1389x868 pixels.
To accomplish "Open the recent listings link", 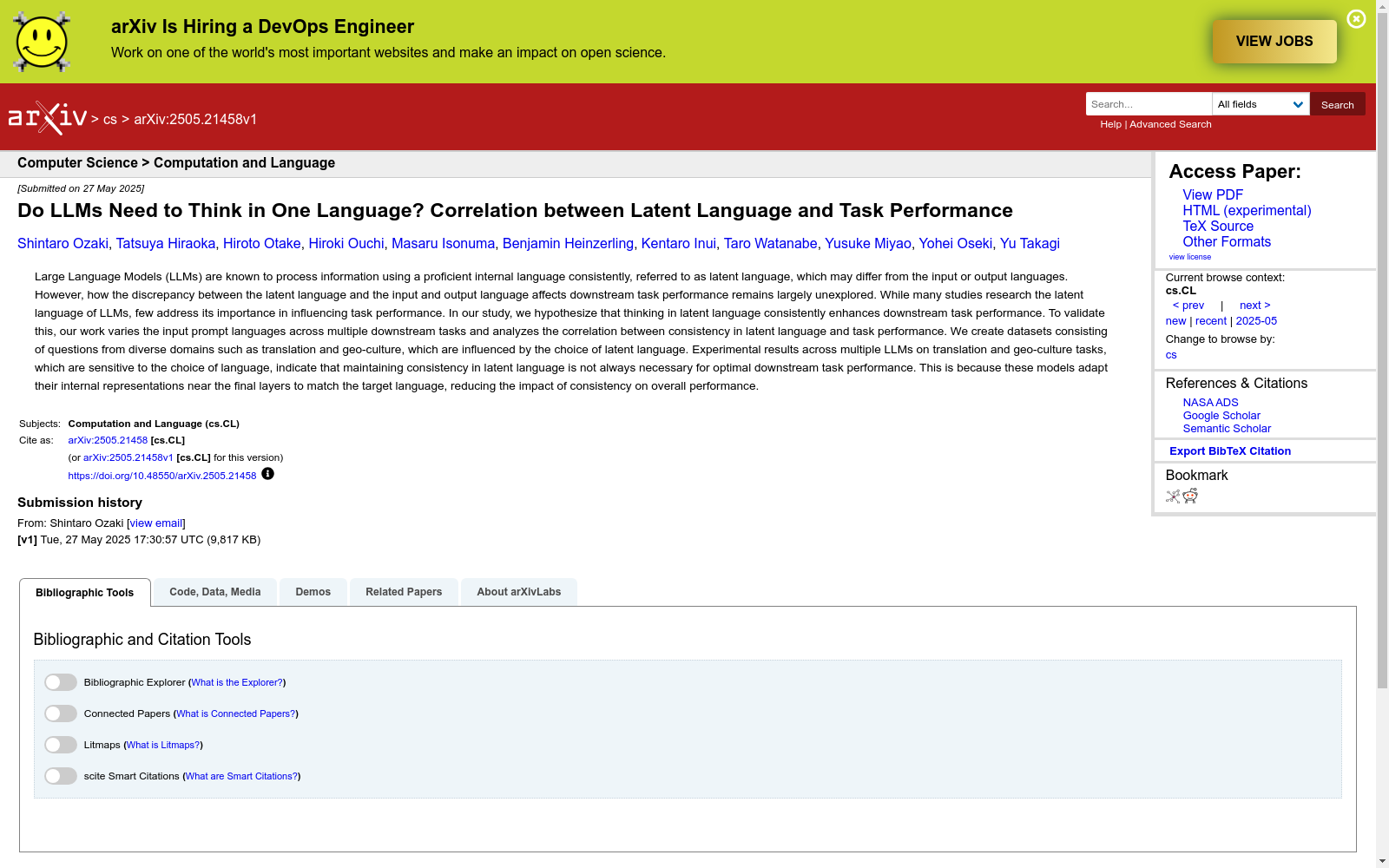I will coord(1211,321).
